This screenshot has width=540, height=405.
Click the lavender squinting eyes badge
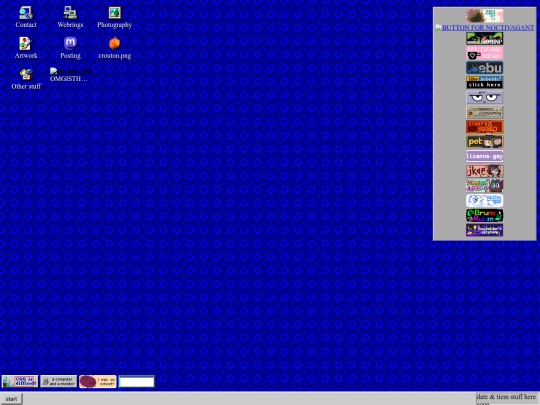(x=485, y=97)
